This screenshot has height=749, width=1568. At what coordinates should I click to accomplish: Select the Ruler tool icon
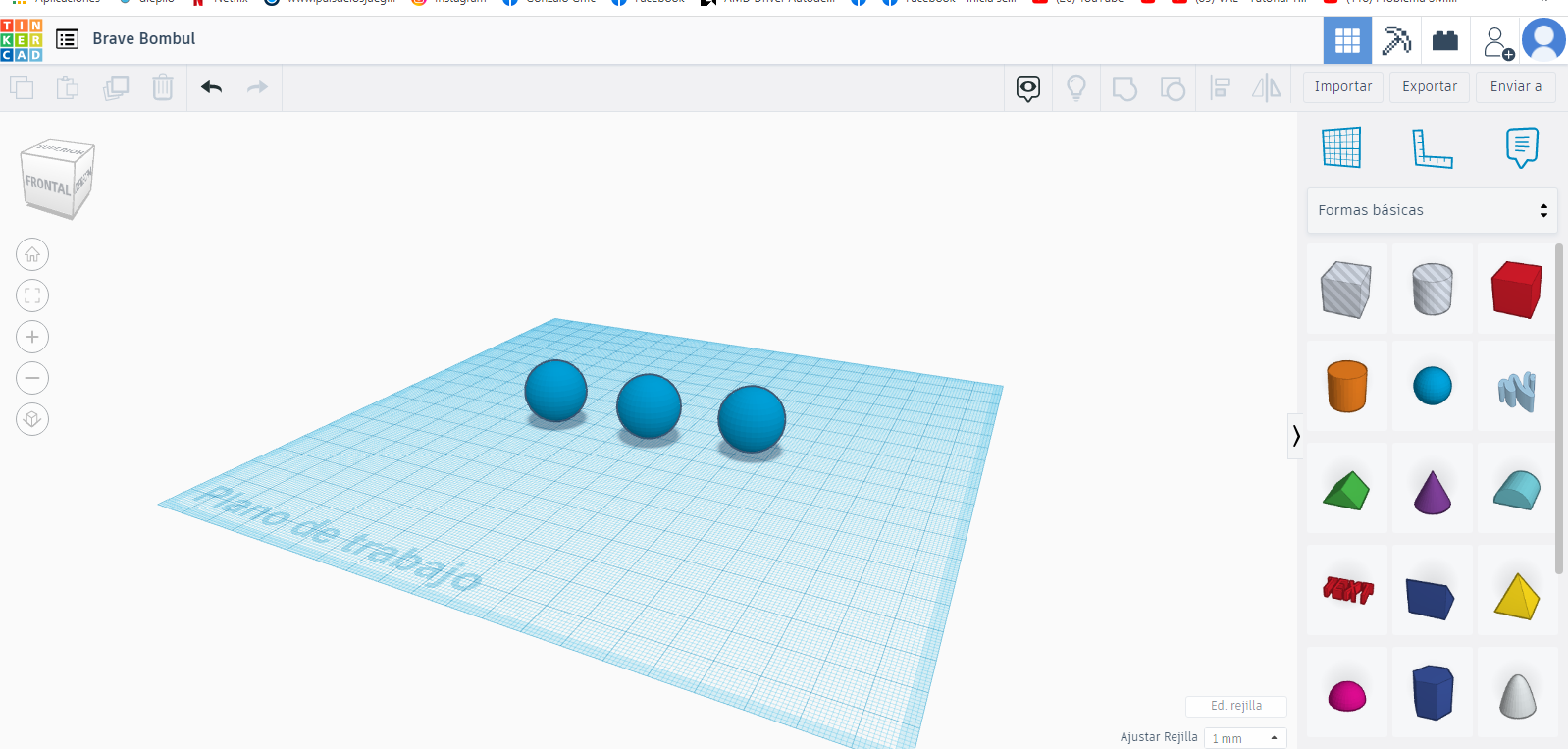(1432, 148)
